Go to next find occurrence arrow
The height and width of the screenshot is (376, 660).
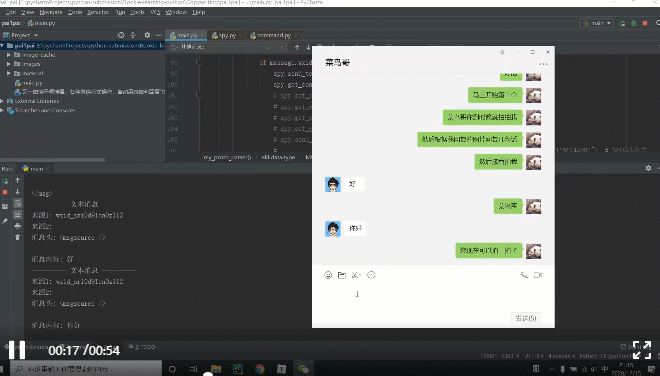click(x=308, y=47)
